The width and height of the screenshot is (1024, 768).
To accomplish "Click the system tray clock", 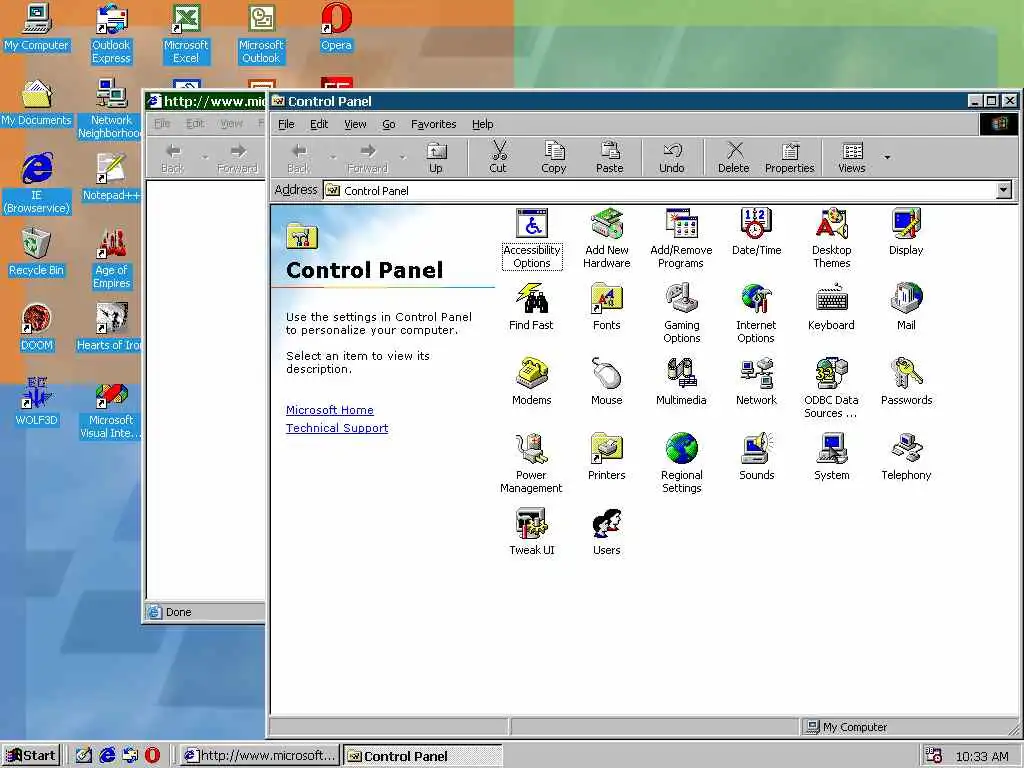I will tap(982, 756).
